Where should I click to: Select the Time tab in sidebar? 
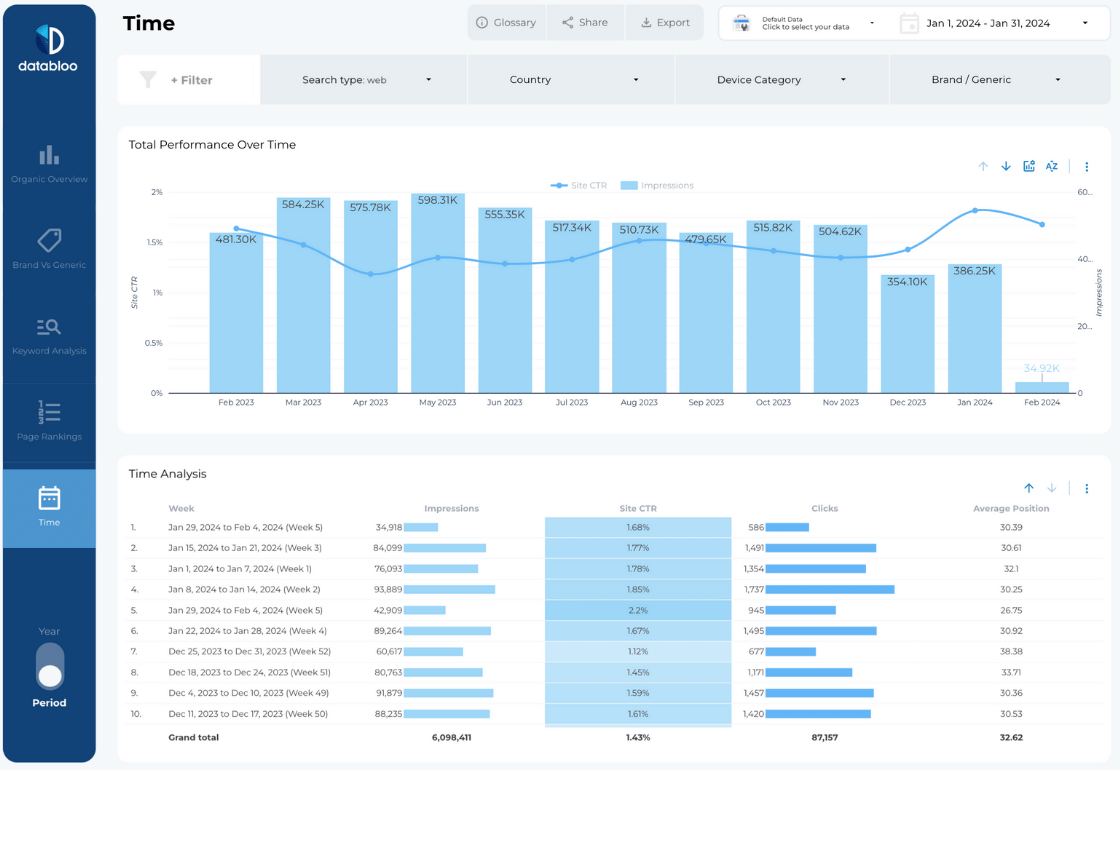49,507
